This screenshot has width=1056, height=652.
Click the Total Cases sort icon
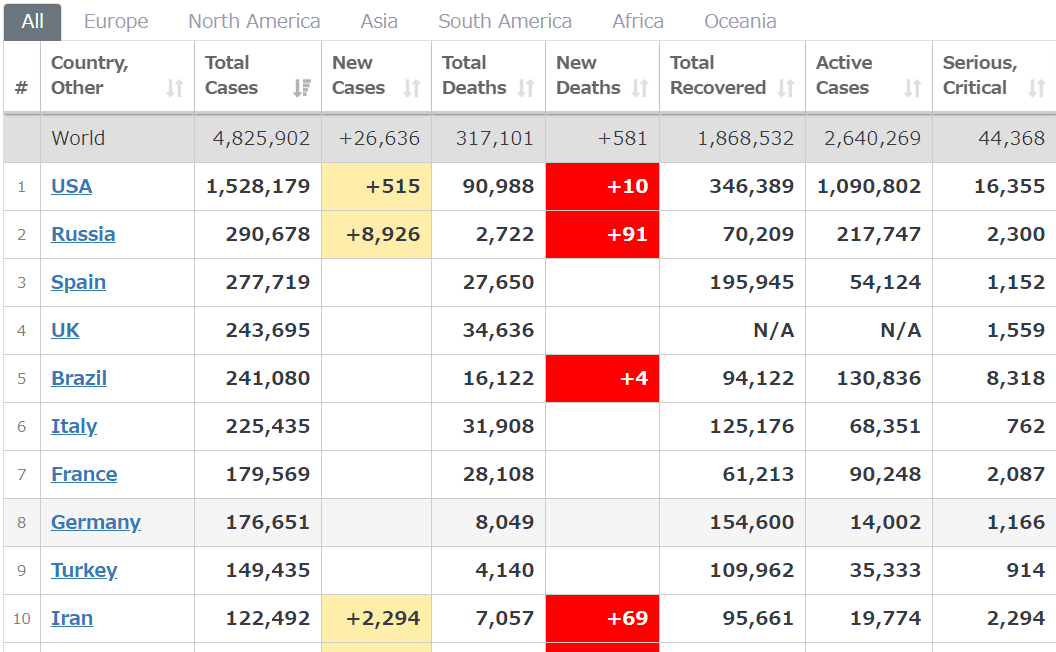(302, 88)
